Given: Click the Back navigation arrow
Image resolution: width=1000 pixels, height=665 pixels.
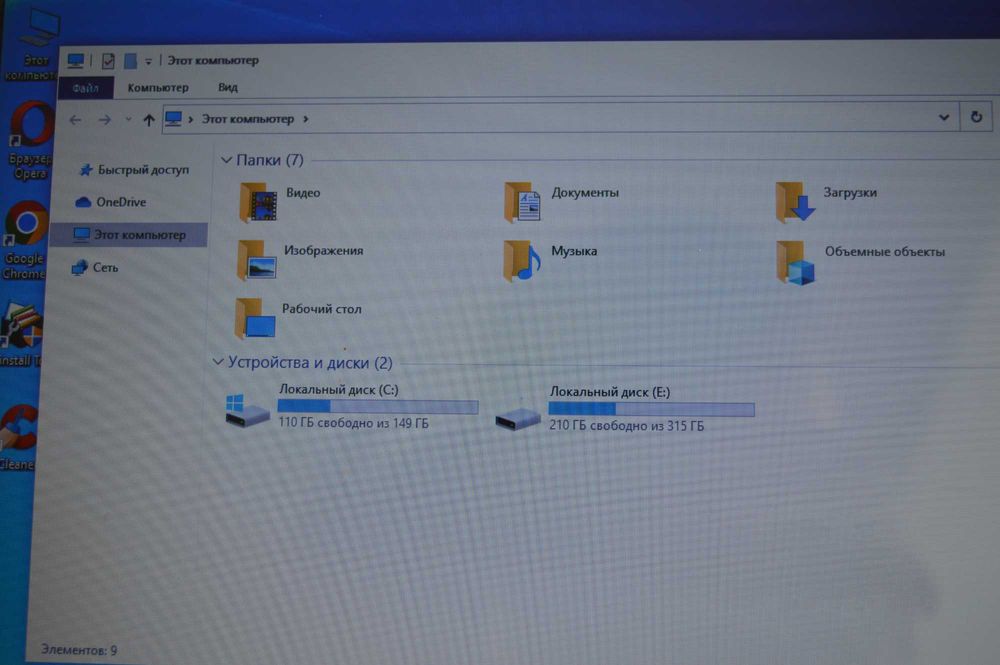Looking at the screenshot, I should pyautogui.click(x=75, y=120).
